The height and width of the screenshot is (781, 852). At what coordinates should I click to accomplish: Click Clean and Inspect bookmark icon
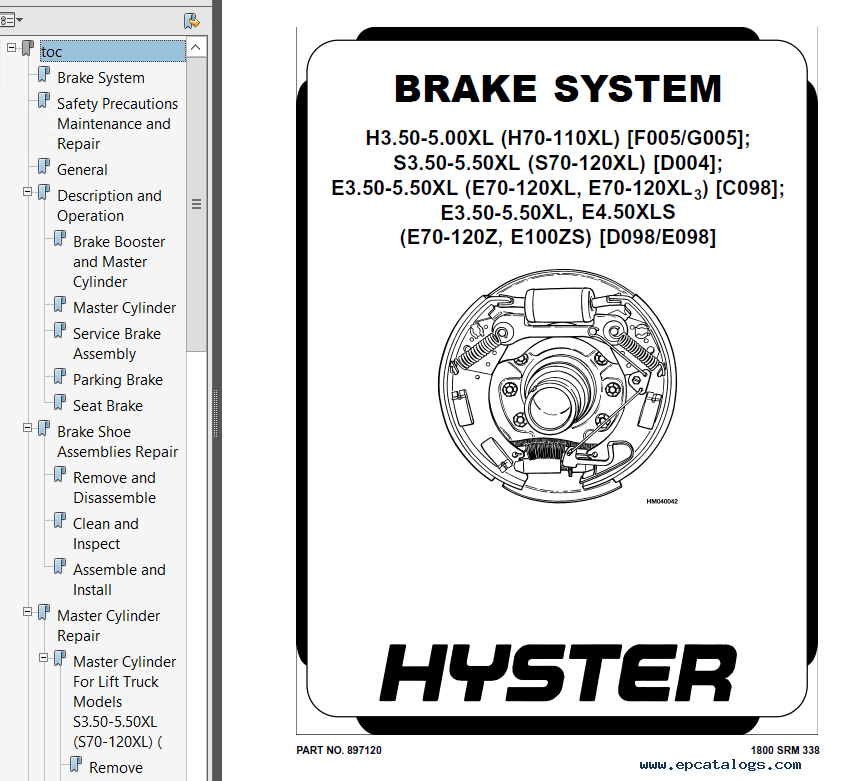(60, 521)
